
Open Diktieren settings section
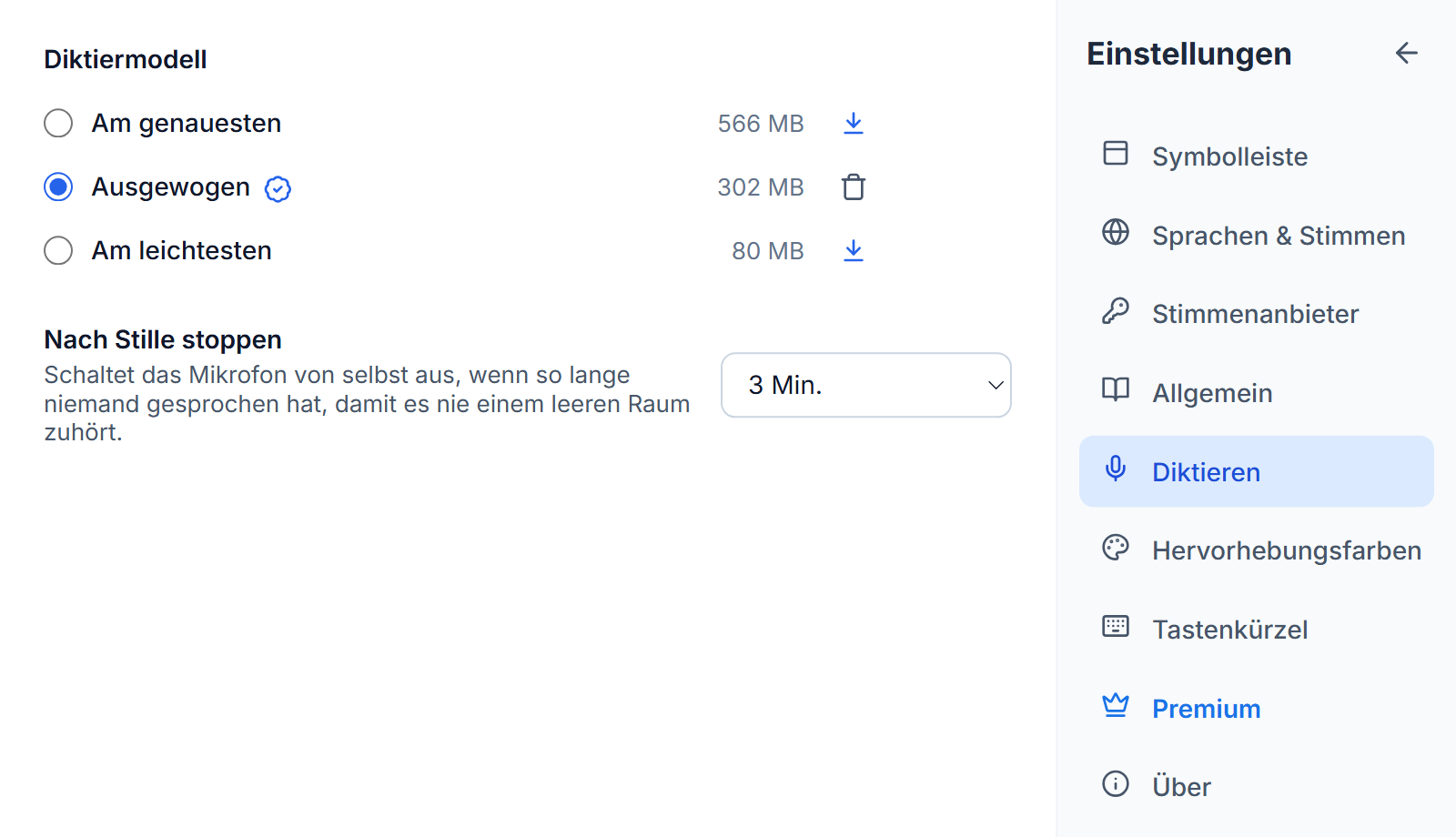1257,471
